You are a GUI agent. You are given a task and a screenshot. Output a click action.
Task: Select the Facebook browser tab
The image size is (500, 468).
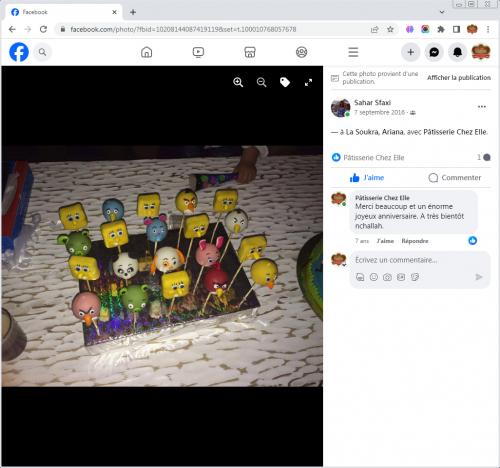(x=63, y=12)
